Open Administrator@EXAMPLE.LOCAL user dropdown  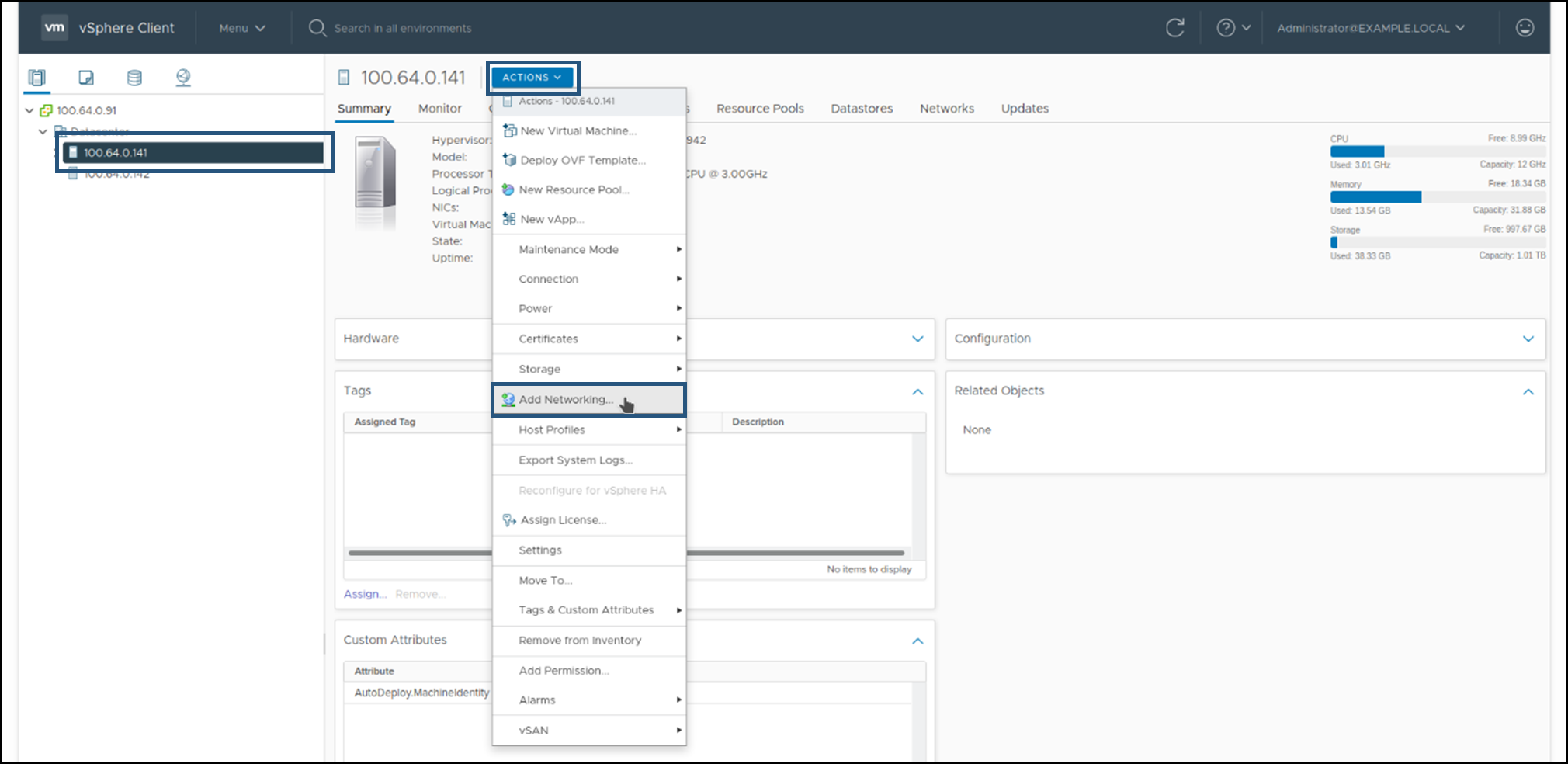1371,28
